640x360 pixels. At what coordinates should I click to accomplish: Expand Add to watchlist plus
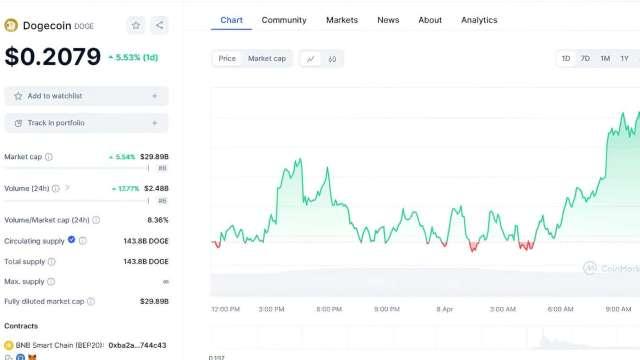(155, 96)
